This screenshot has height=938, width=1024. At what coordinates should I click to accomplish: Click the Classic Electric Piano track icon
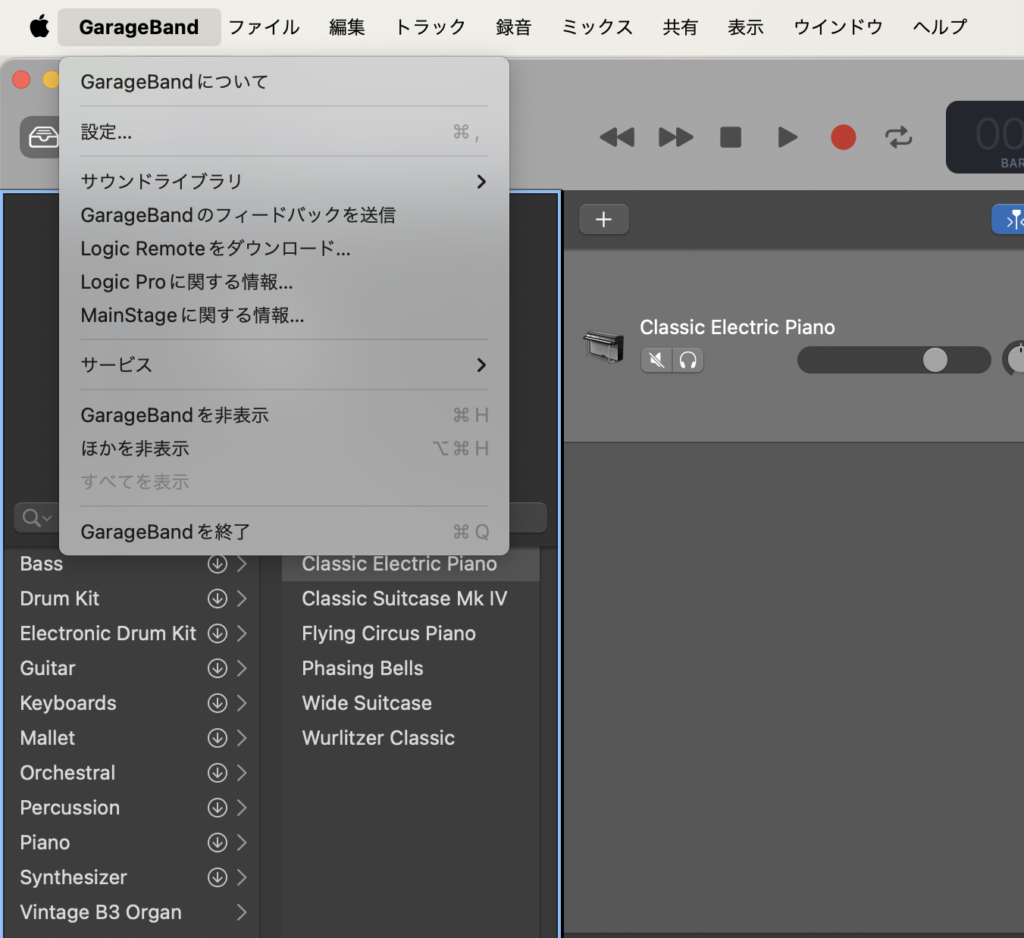point(603,347)
